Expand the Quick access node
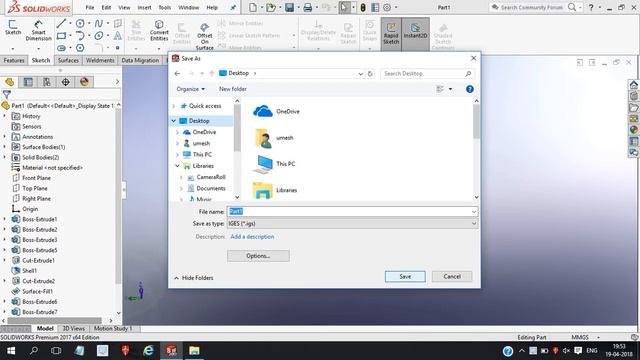This screenshot has height=360, width=640. [174, 106]
